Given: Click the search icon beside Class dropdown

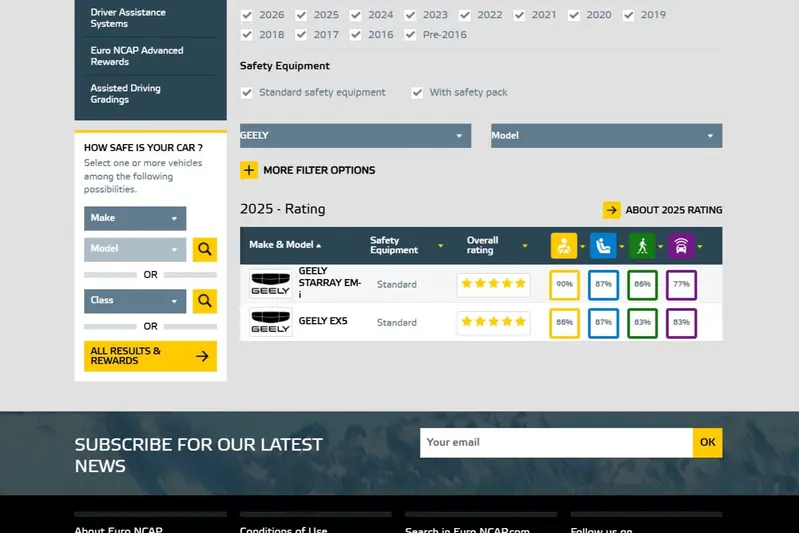Looking at the screenshot, I should tap(204, 300).
